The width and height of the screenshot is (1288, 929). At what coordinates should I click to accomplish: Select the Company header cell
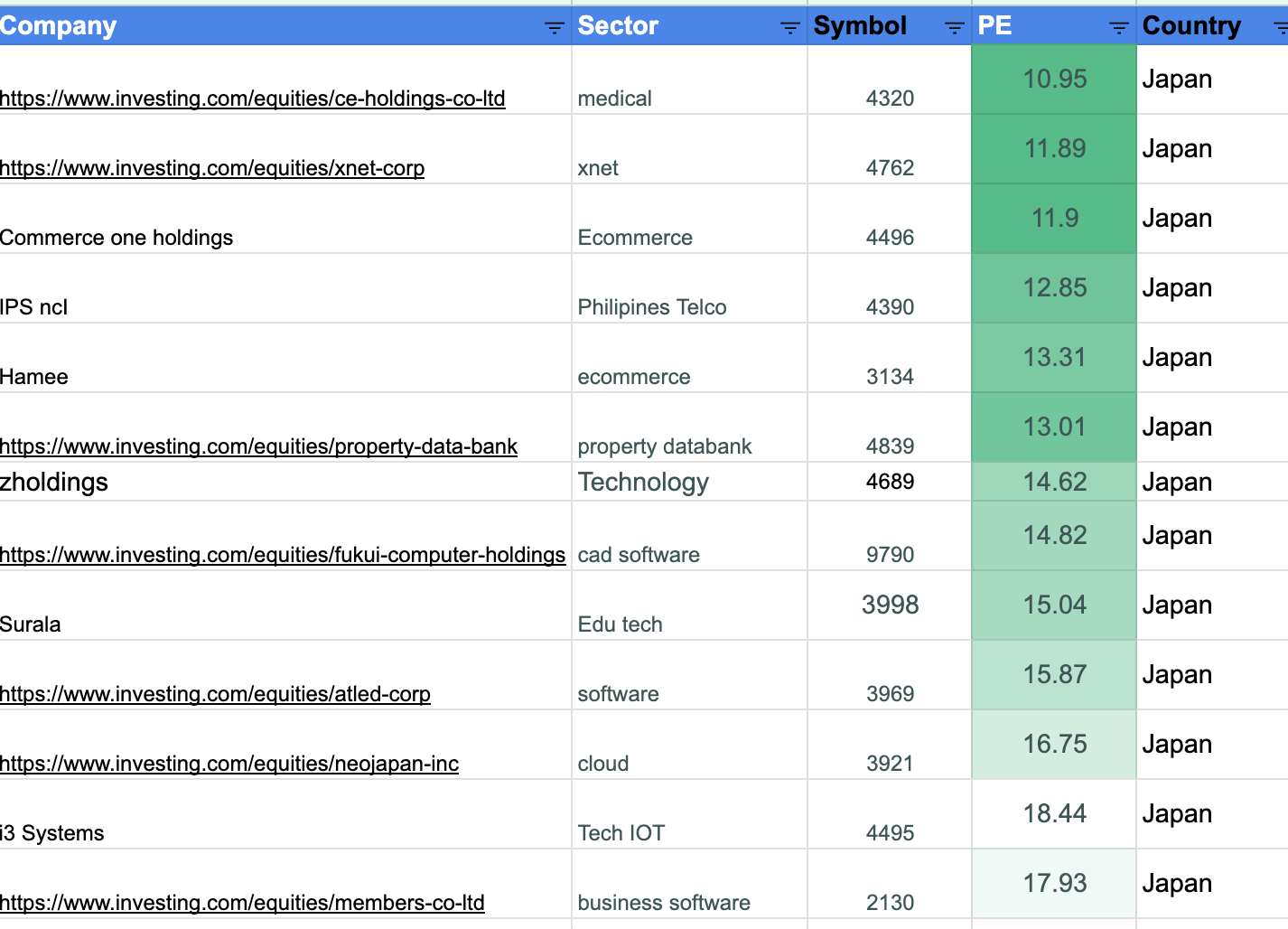click(x=285, y=25)
